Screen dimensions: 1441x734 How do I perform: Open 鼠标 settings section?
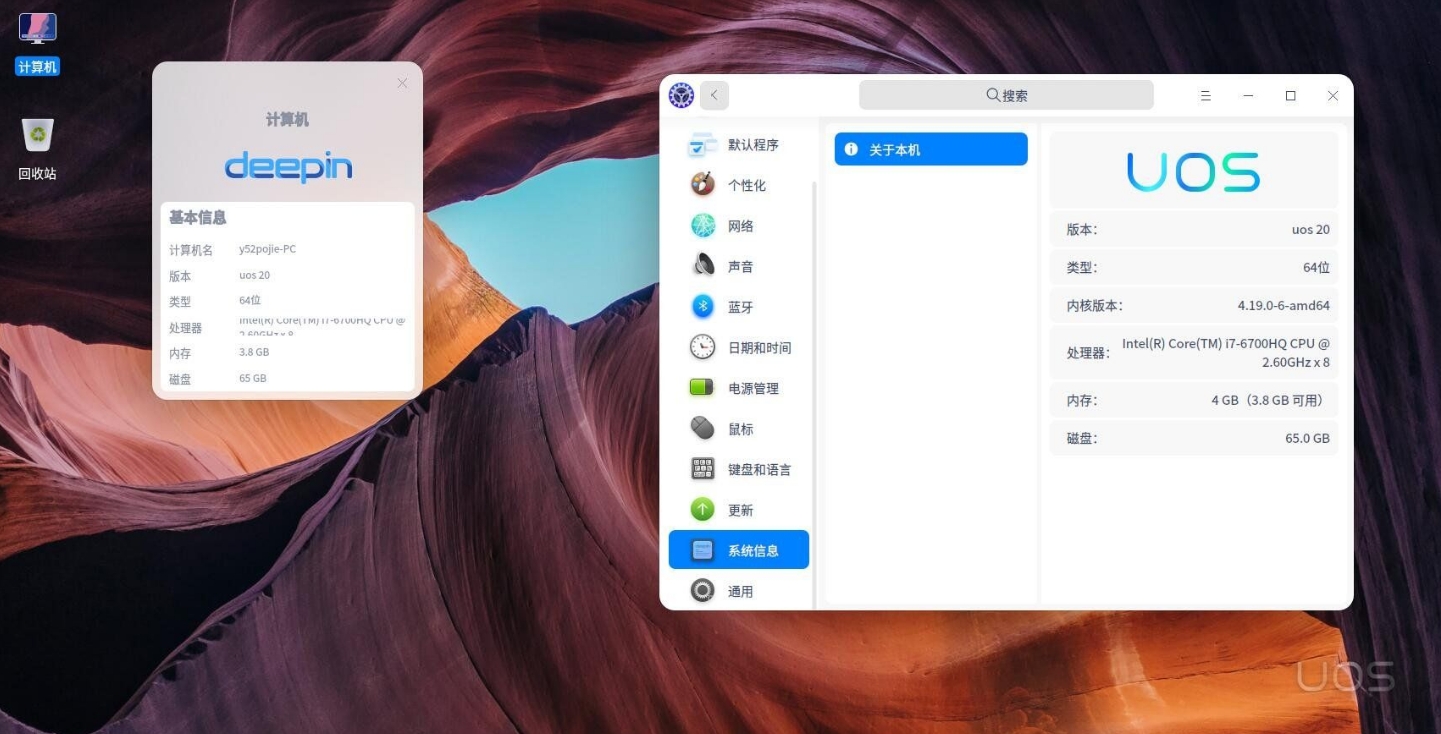point(739,429)
